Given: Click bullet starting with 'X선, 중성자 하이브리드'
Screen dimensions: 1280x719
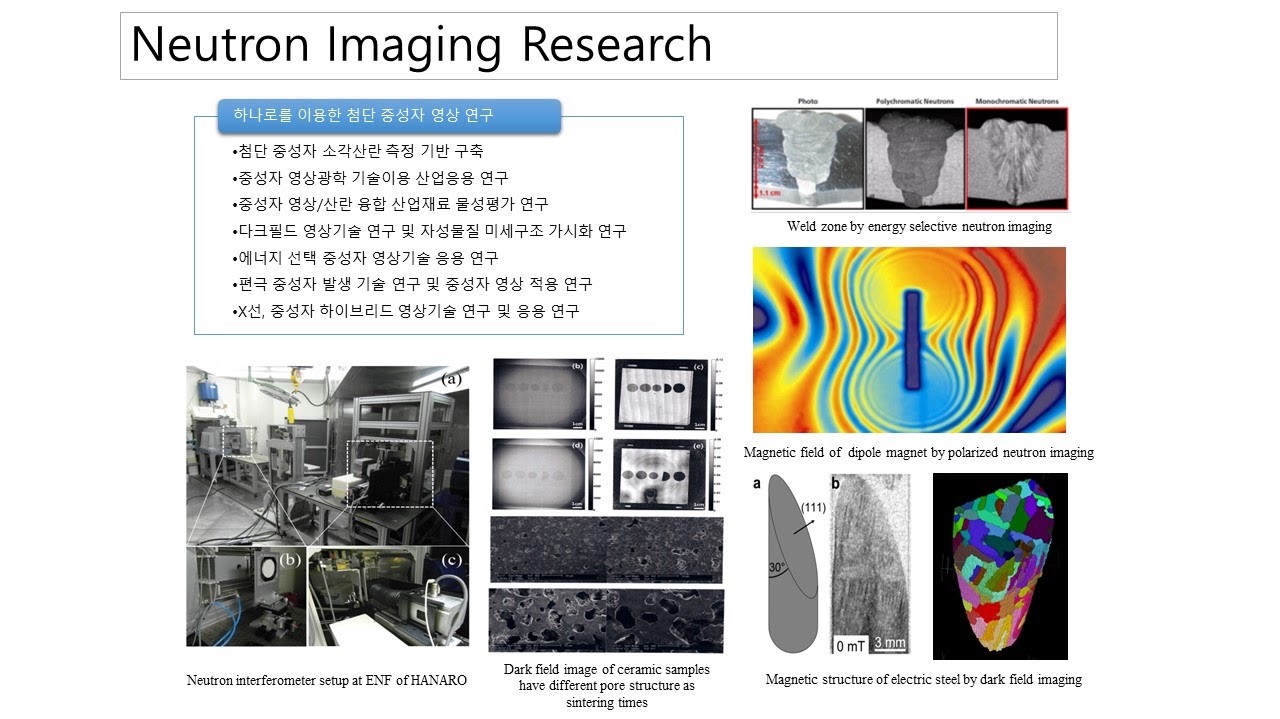Looking at the screenshot, I should (x=404, y=311).
